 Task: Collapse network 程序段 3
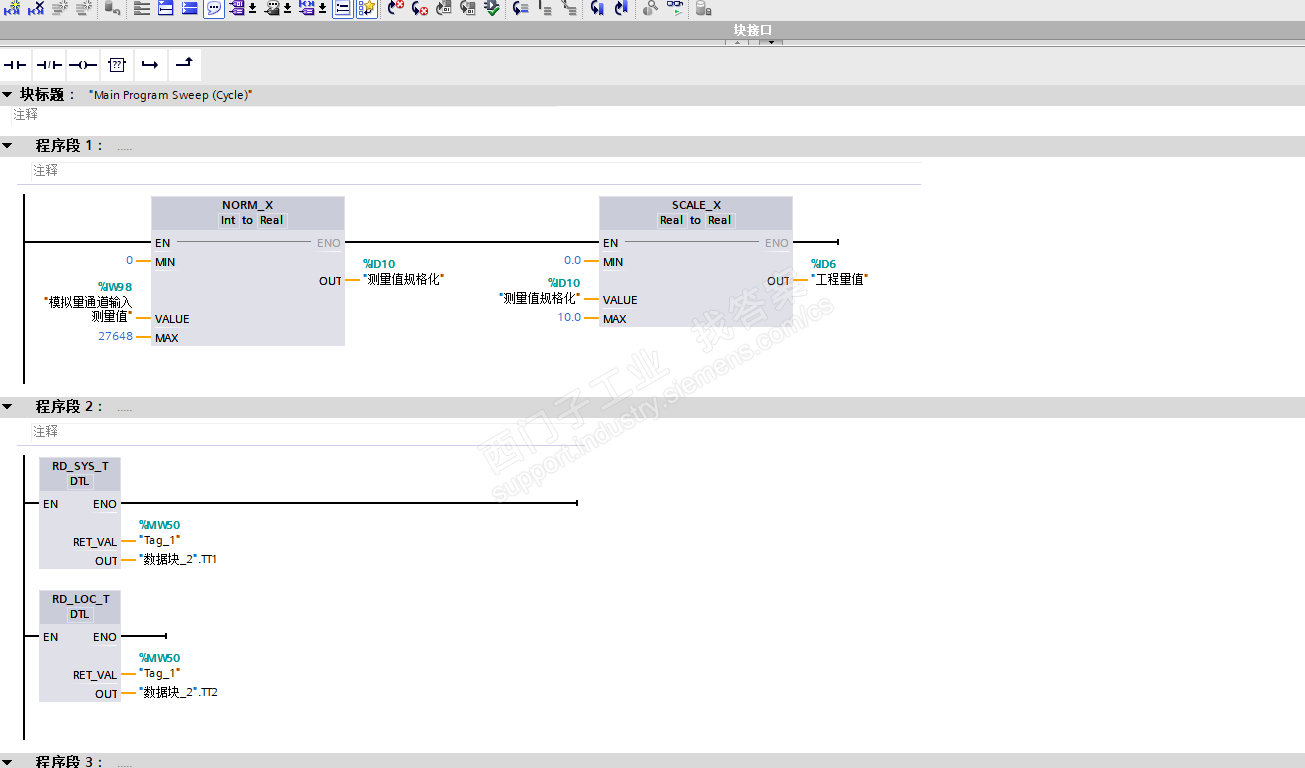7,762
